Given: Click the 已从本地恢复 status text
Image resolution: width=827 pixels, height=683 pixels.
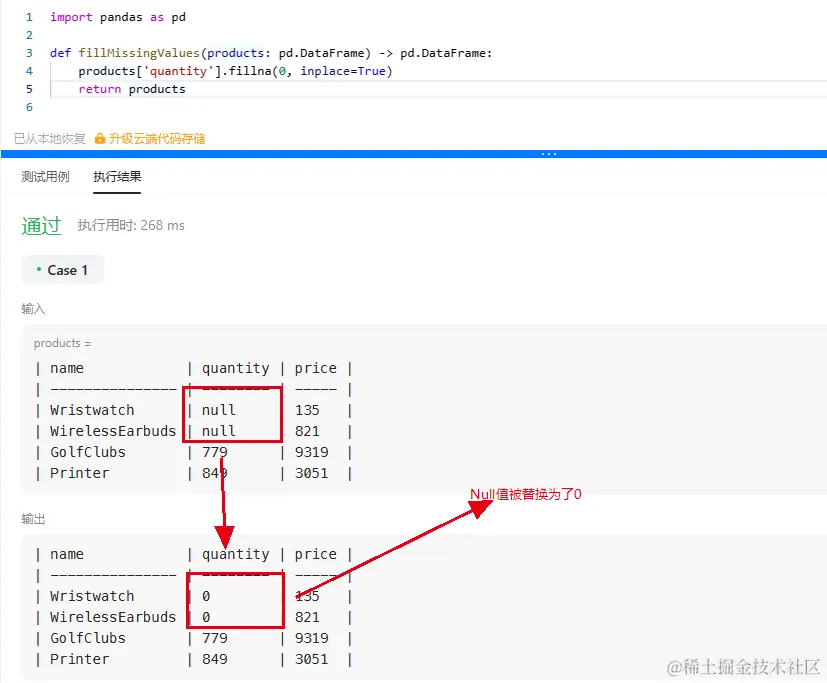Looking at the screenshot, I should click(50, 139).
